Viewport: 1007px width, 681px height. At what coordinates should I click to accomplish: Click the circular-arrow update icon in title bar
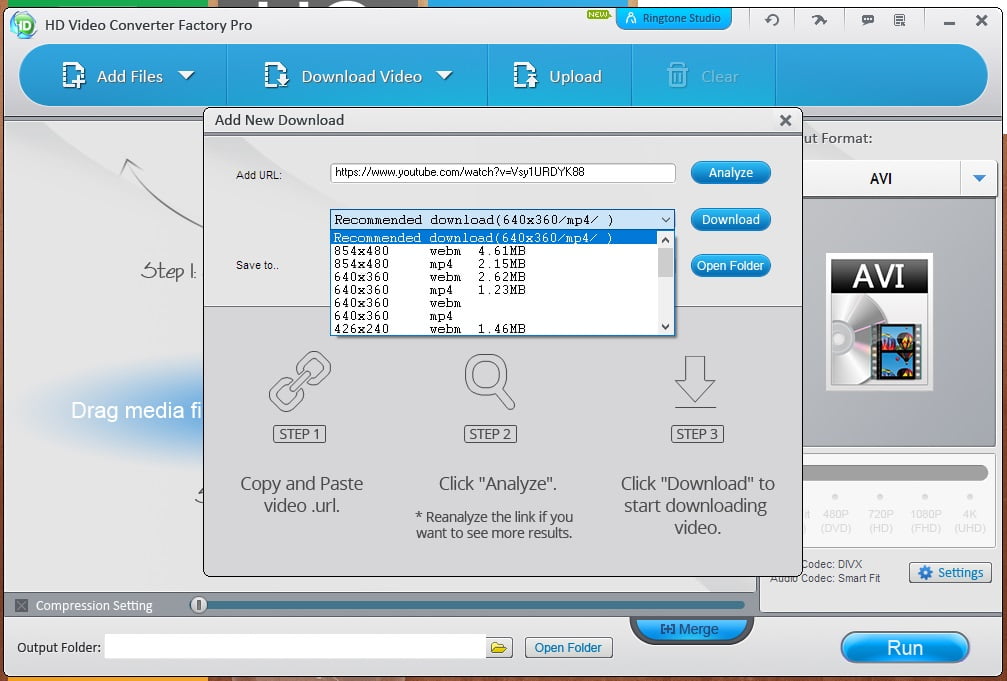tap(771, 19)
